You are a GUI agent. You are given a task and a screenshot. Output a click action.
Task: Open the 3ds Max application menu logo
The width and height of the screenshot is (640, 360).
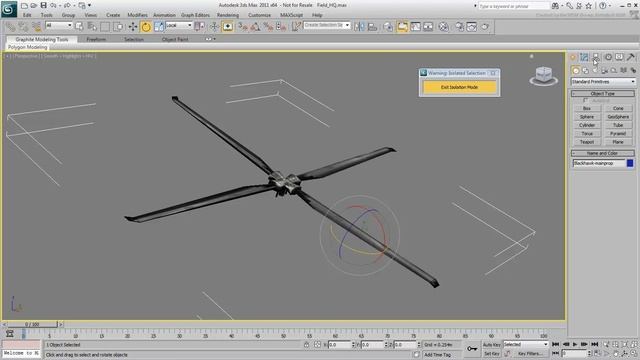[9, 9]
